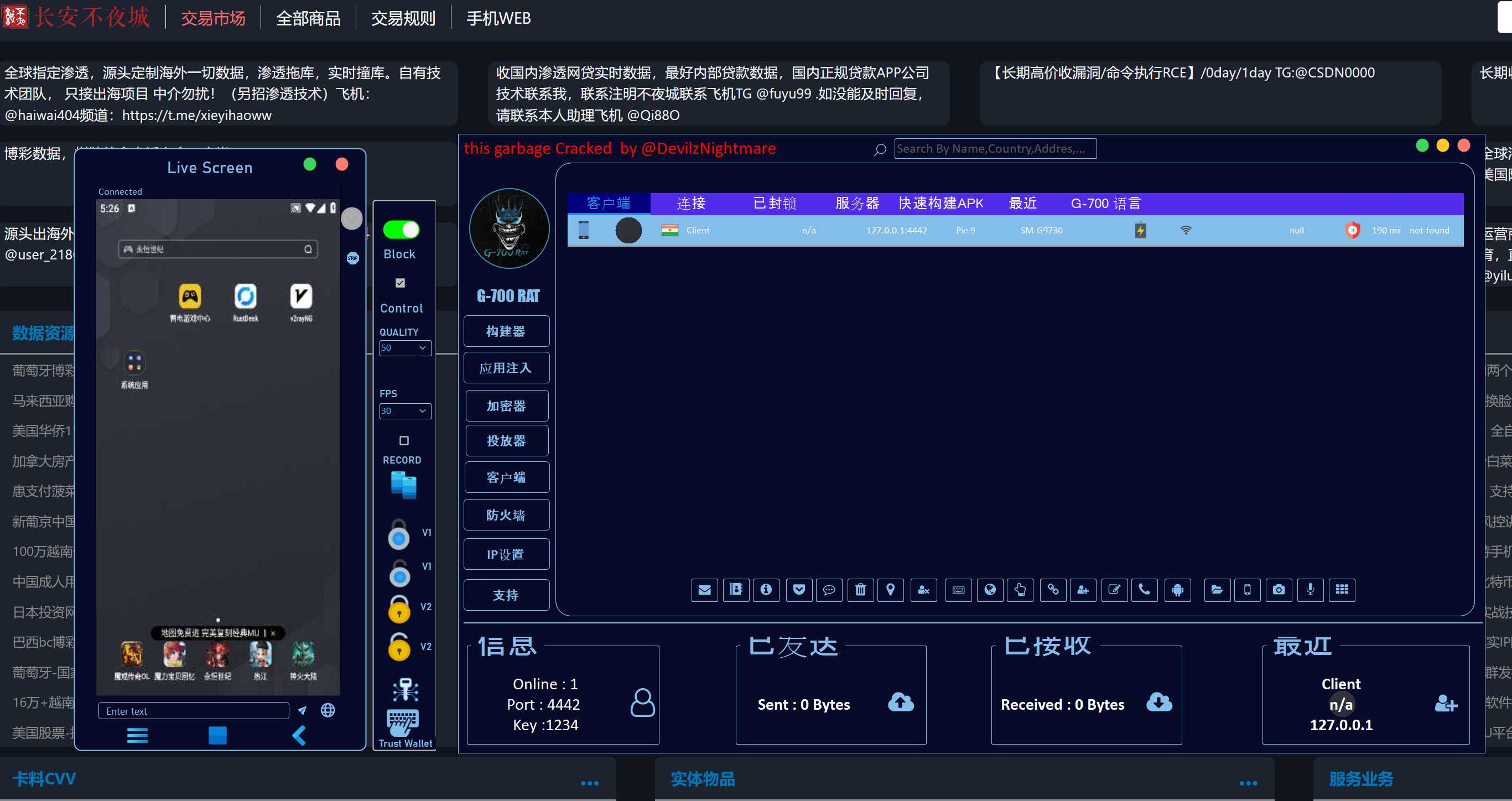Click the Android robot icon
Screen dimensions: 1512x801
coord(1177,590)
